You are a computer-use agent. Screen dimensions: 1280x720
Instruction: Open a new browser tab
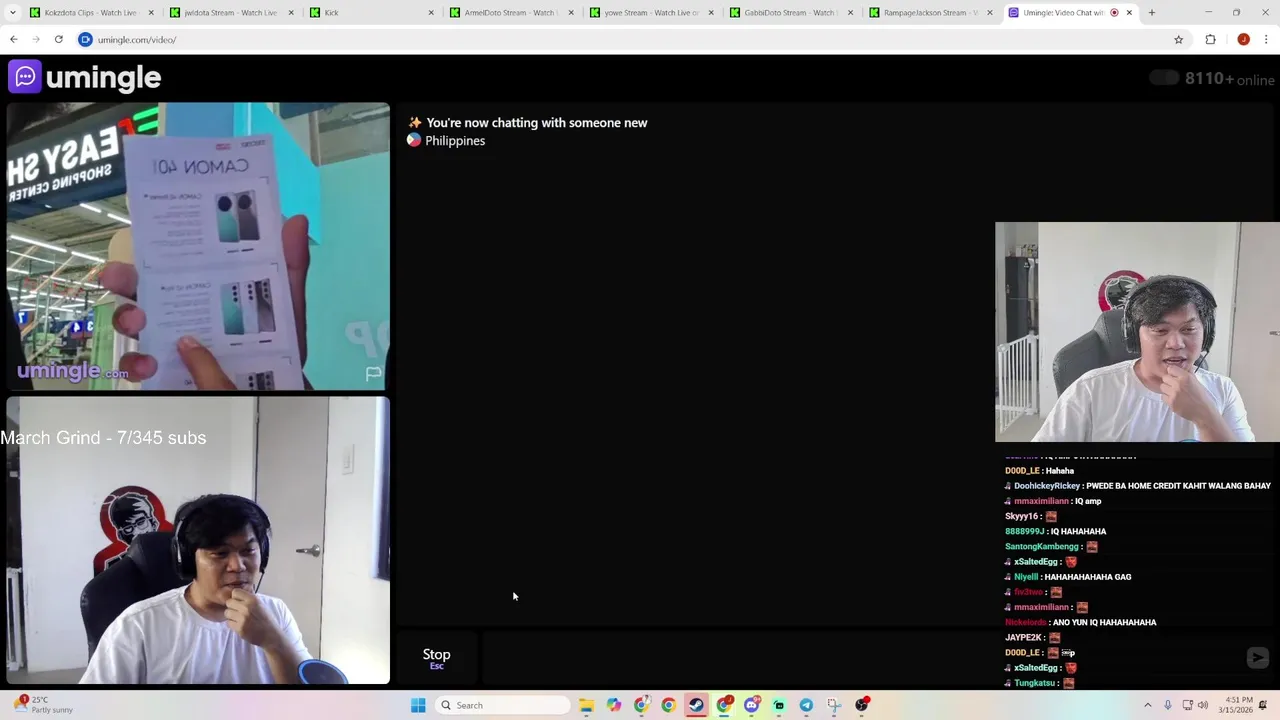point(1151,13)
